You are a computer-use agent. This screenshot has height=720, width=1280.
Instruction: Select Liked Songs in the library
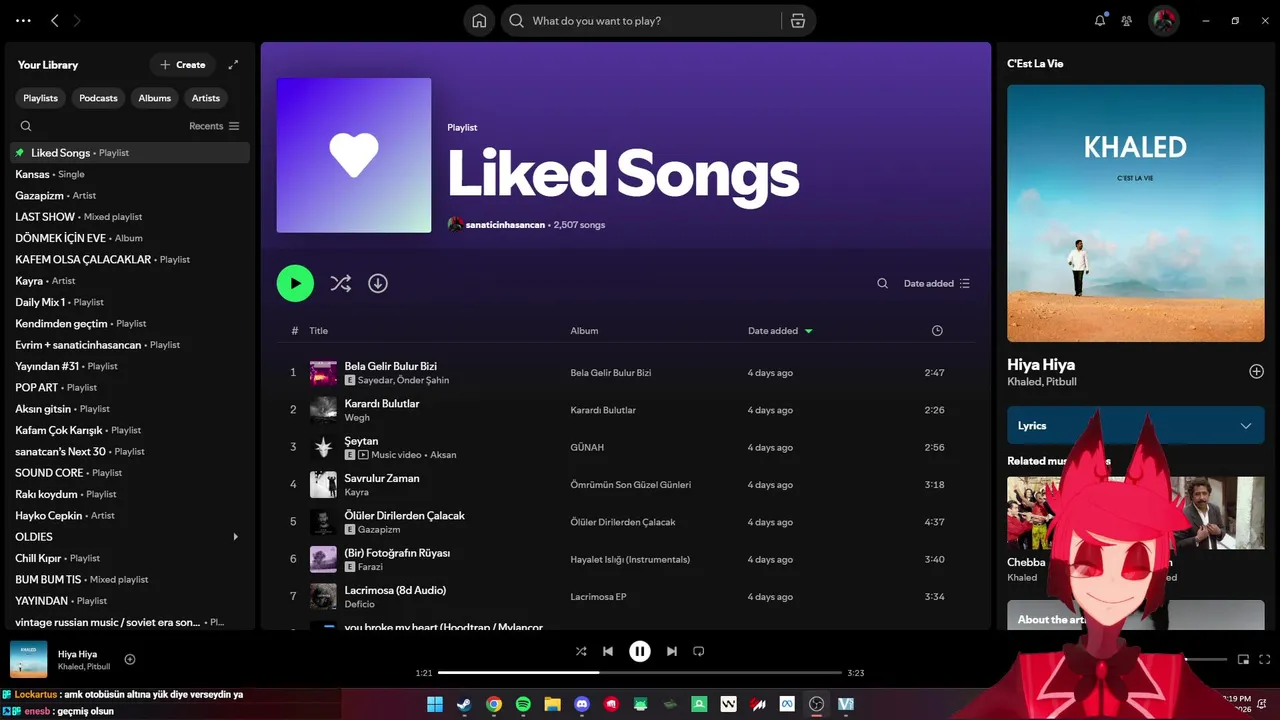[x=130, y=153]
